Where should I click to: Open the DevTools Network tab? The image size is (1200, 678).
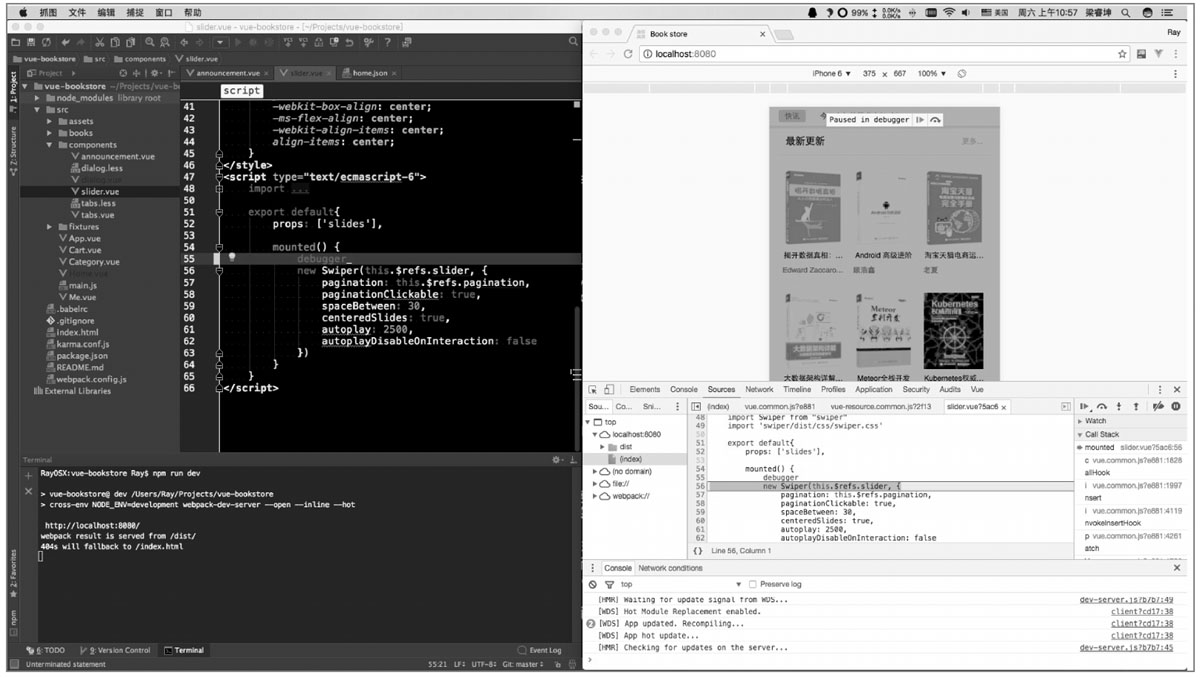tap(759, 390)
